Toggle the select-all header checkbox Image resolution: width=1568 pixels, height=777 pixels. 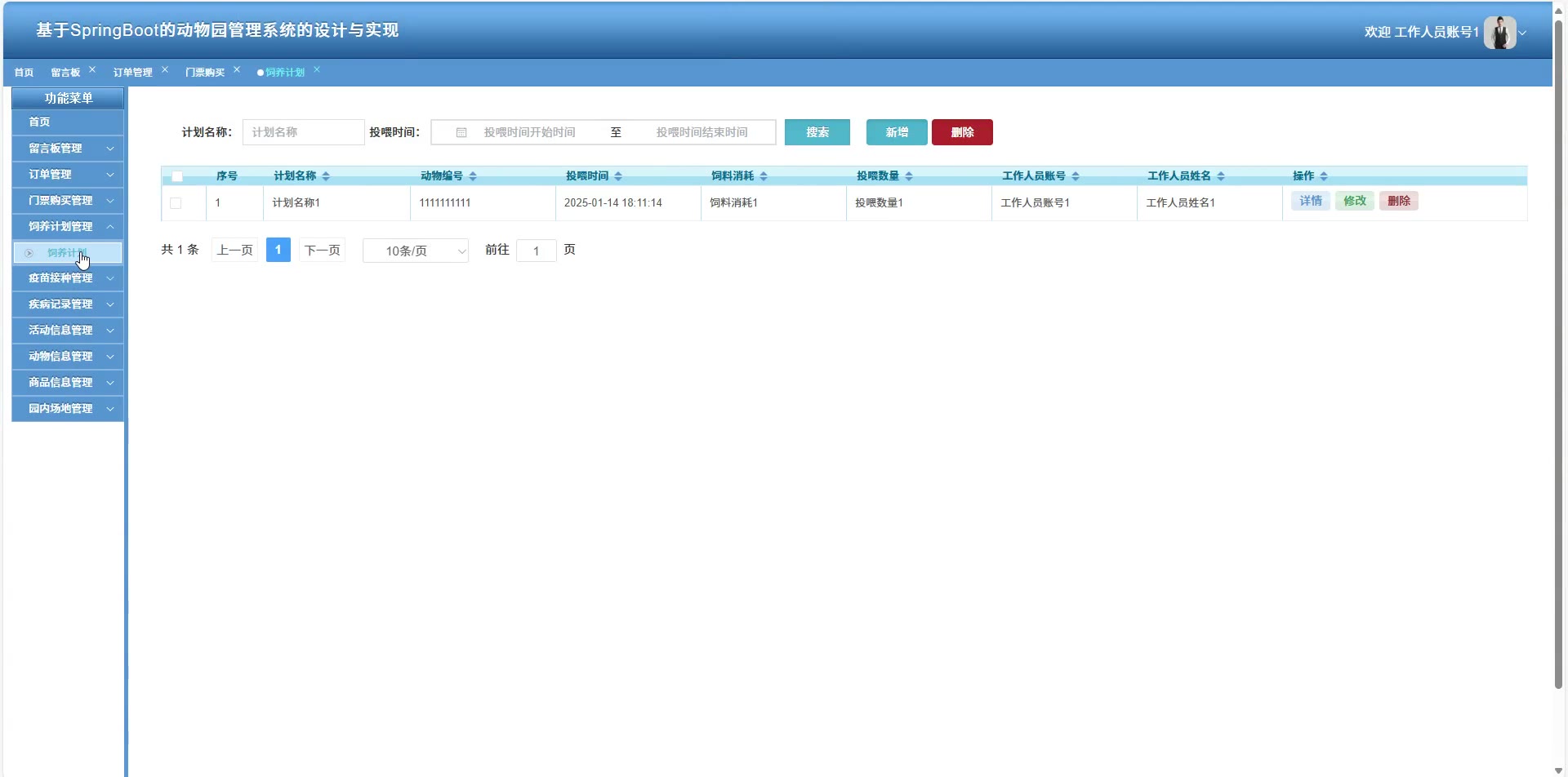coord(177,176)
